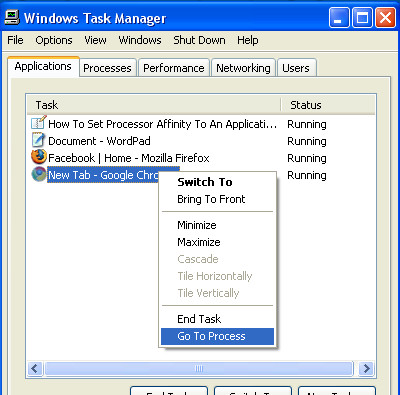Click the horizontal scrollbar thumb
Viewport: 400px width, 395px height.
point(199,368)
